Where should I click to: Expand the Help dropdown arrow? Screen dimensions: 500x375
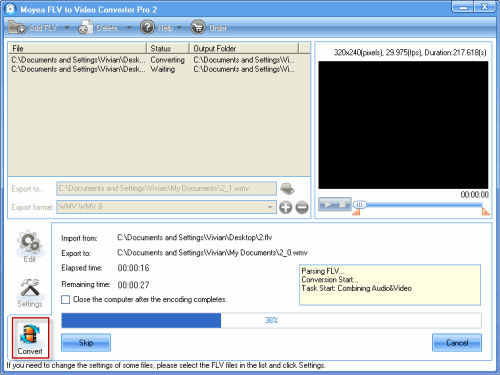pos(179,28)
